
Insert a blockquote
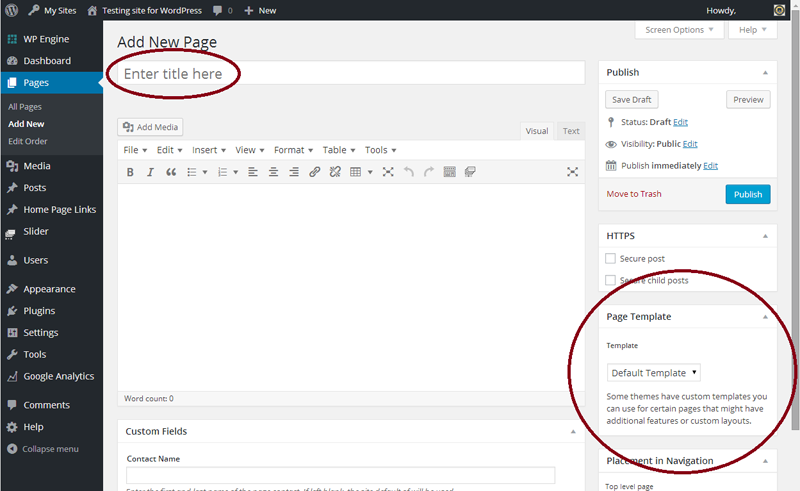(171, 172)
